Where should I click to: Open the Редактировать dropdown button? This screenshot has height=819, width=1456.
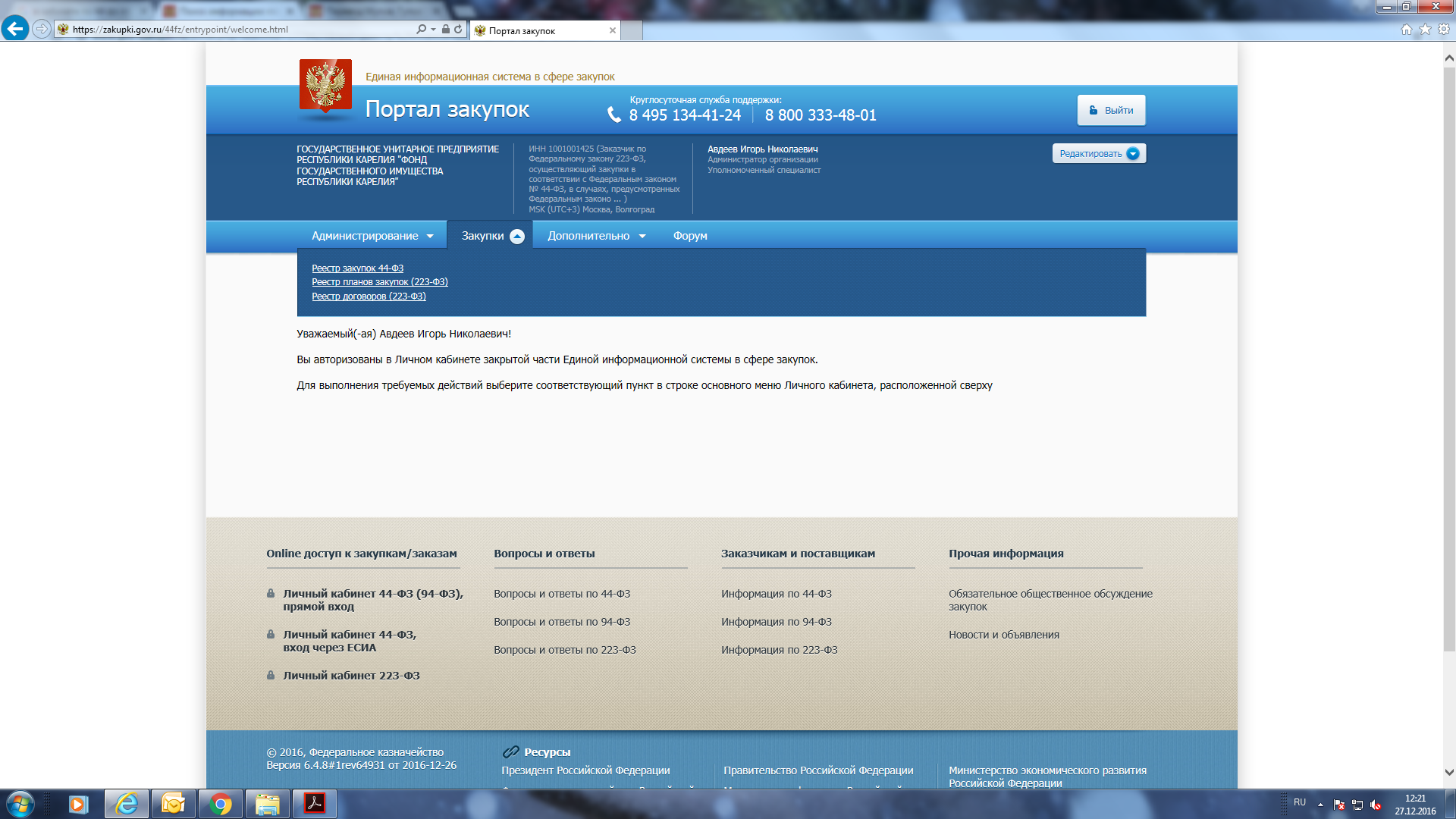[x=1099, y=154]
